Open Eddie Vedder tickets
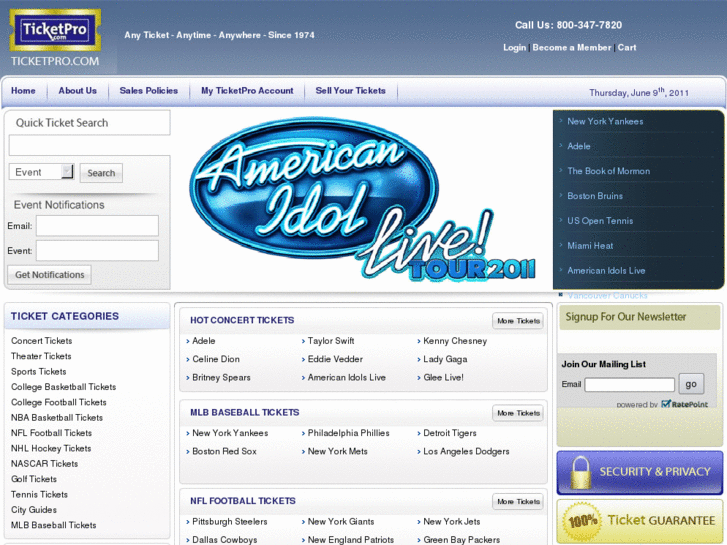 point(335,359)
